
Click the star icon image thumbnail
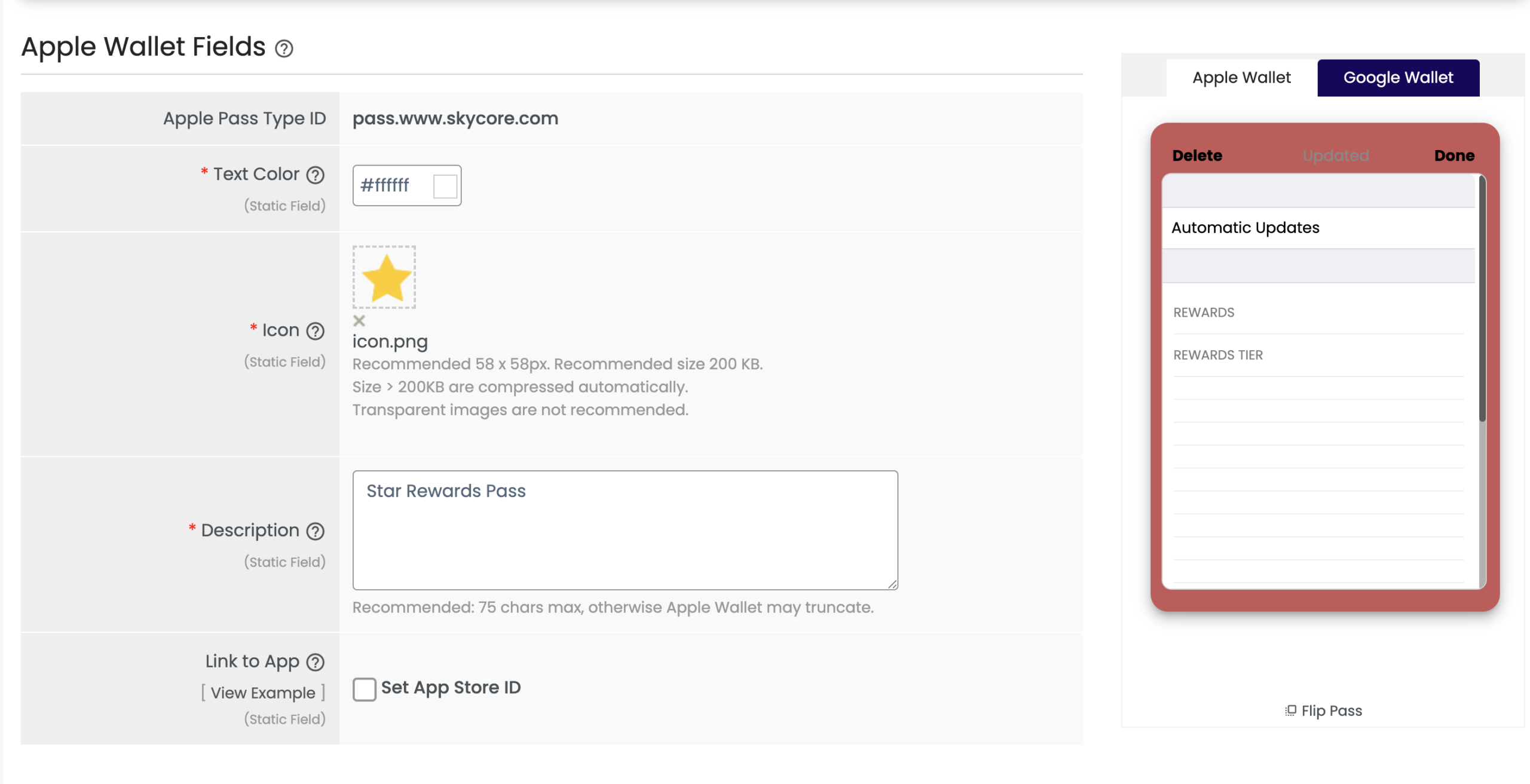pyautogui.click(x=384, y=277)
